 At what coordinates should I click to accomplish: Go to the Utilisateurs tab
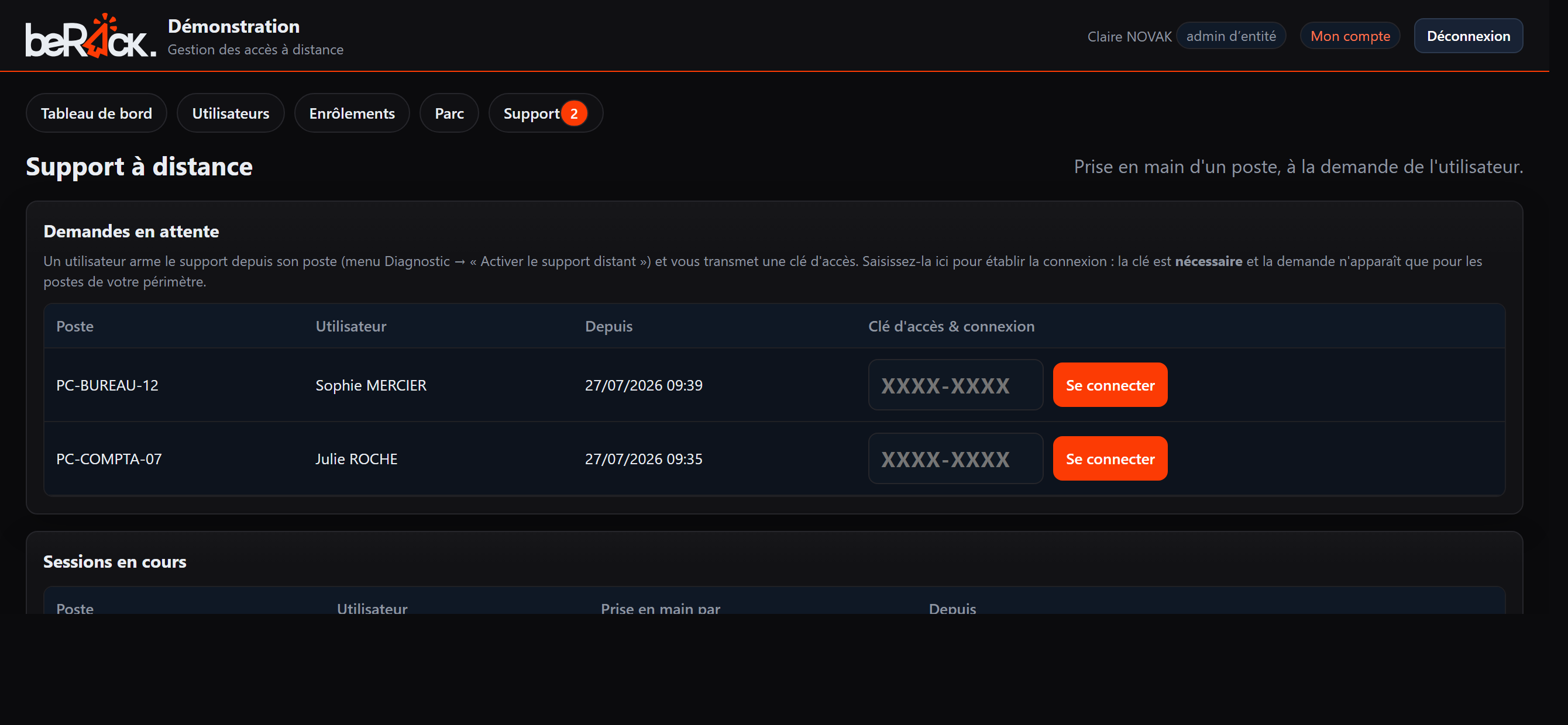pos(231,113)
